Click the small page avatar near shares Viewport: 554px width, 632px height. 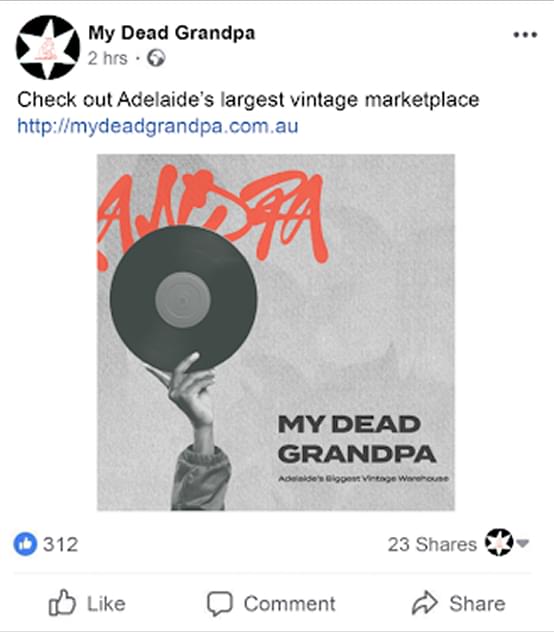[x=499, y=543]
